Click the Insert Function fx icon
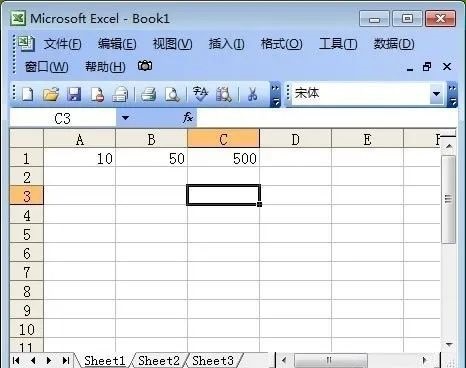Screen dimensions: 466x368 [x=188, y=118]
